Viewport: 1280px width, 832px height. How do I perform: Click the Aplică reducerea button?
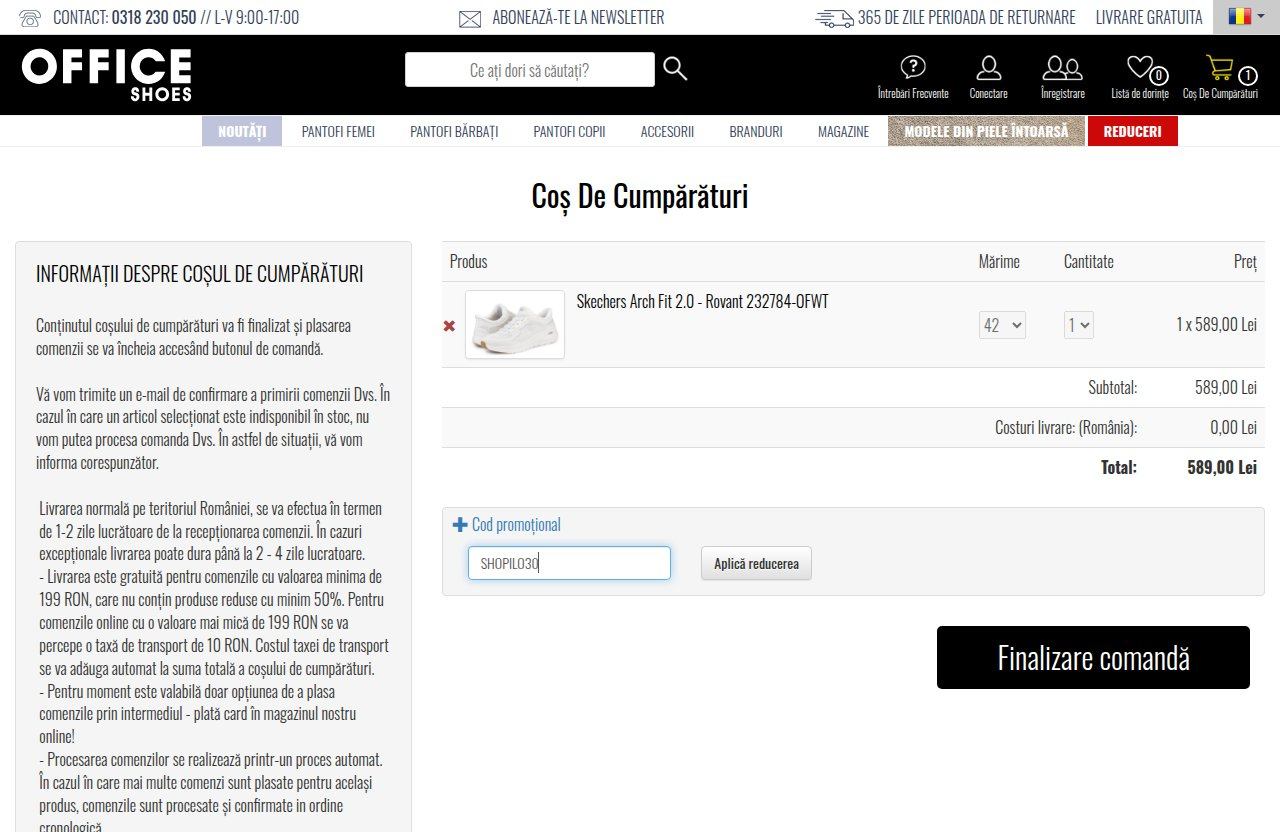[x=756, y=563]
